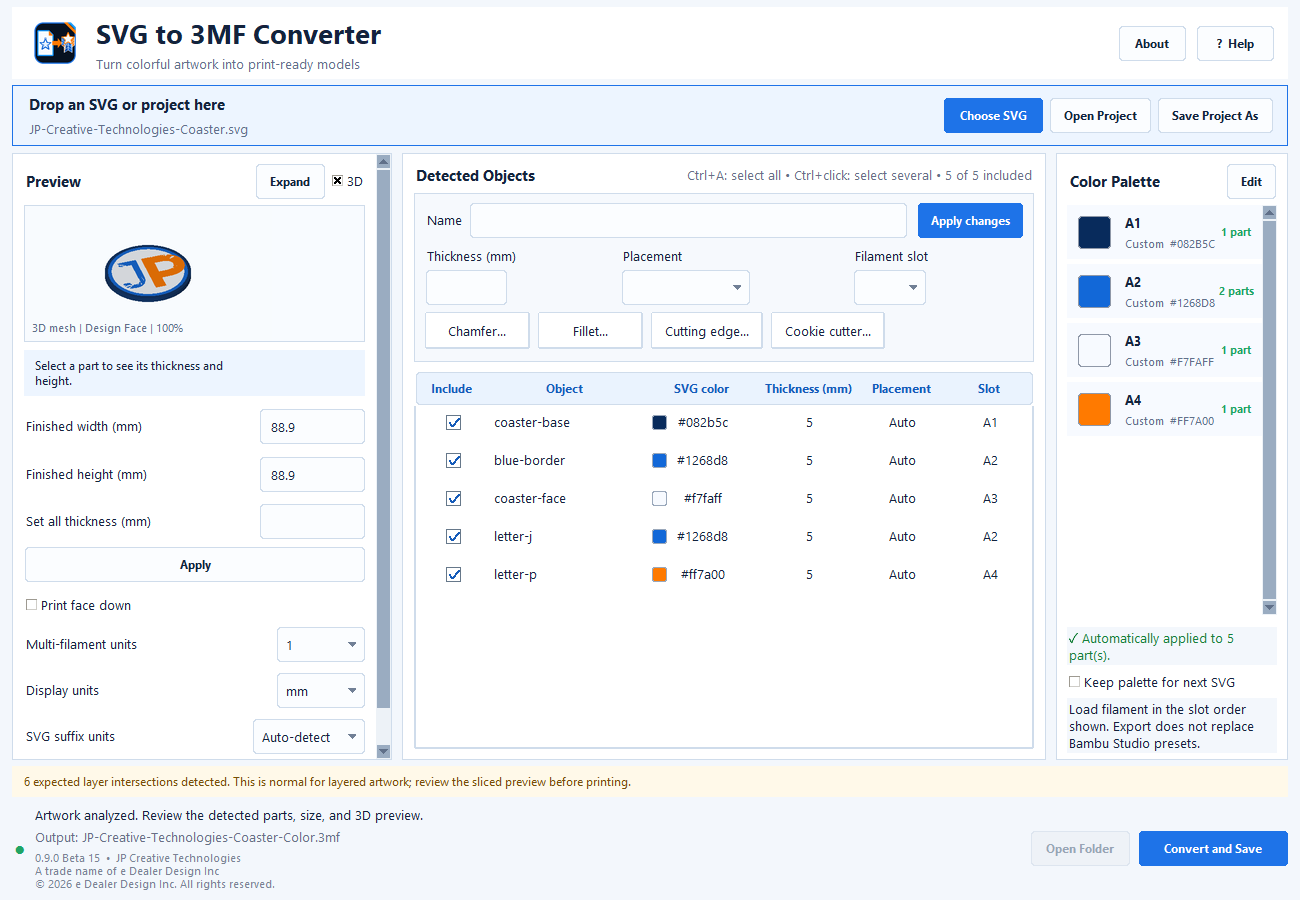
Task: Click Choose SVG
Action: (993, 116)
